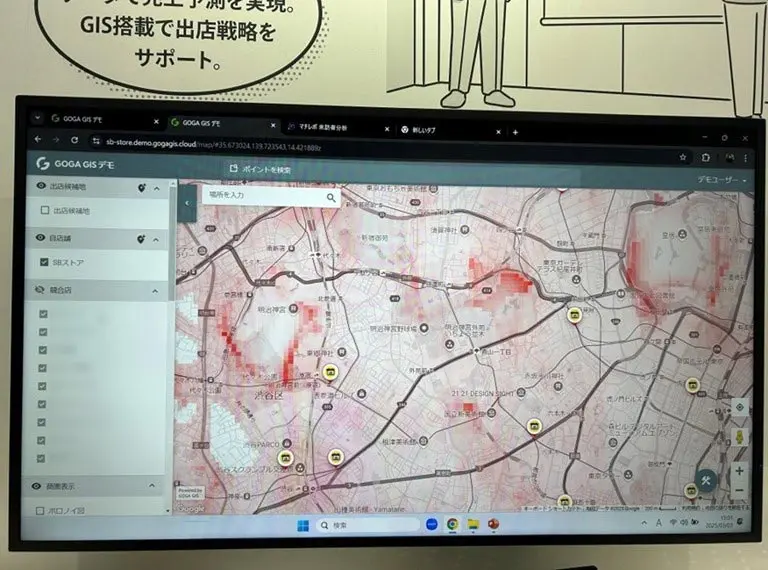
Task: Click the 皇居 place icon on map
Action: click(x=681, y=234)
